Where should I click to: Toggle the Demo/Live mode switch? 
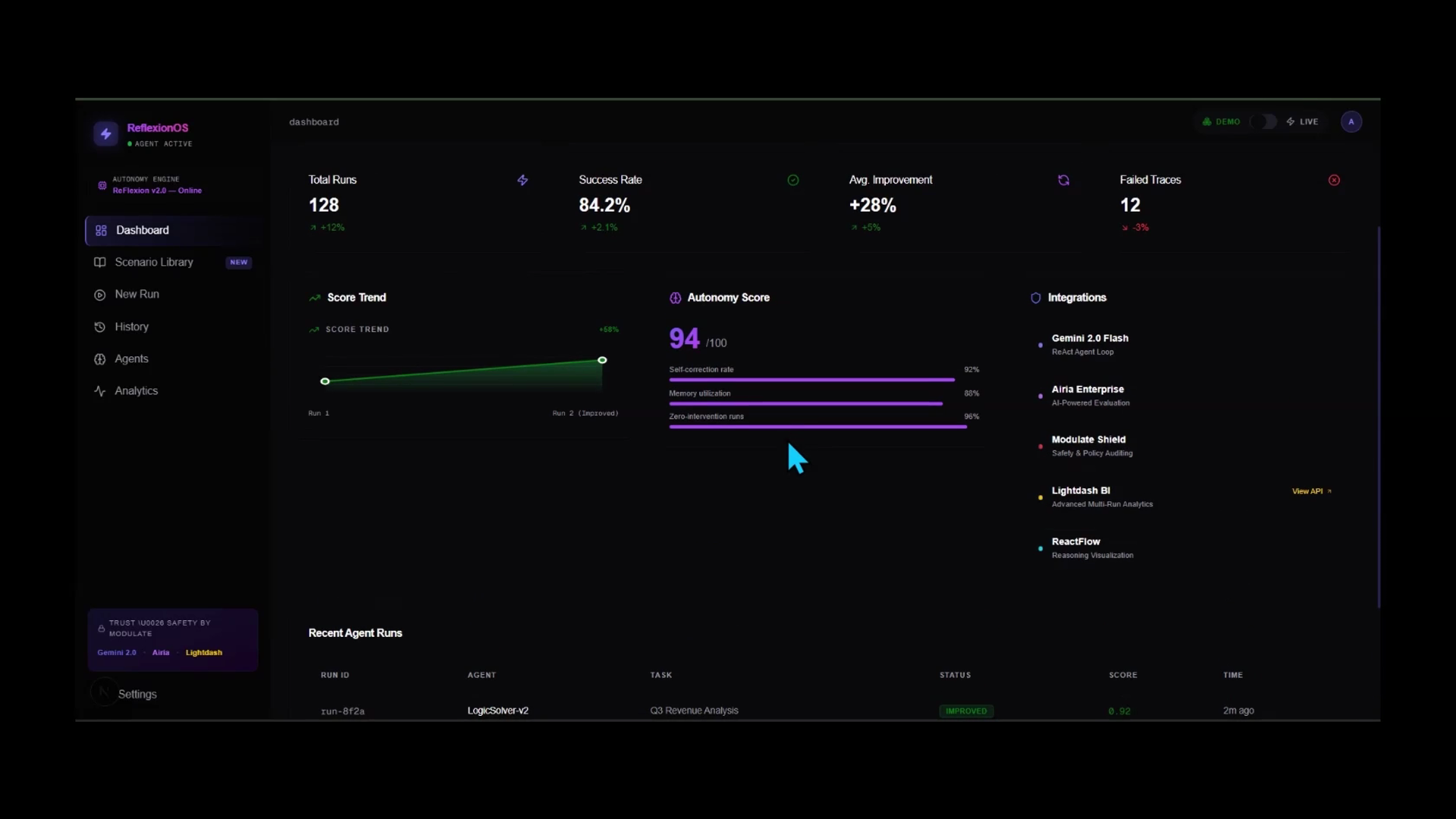tap(1264, 122)
